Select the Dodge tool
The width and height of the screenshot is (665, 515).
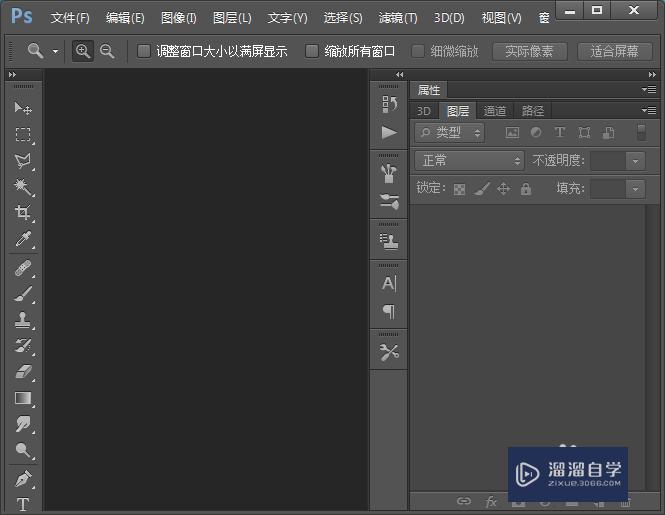coord(23,450)
